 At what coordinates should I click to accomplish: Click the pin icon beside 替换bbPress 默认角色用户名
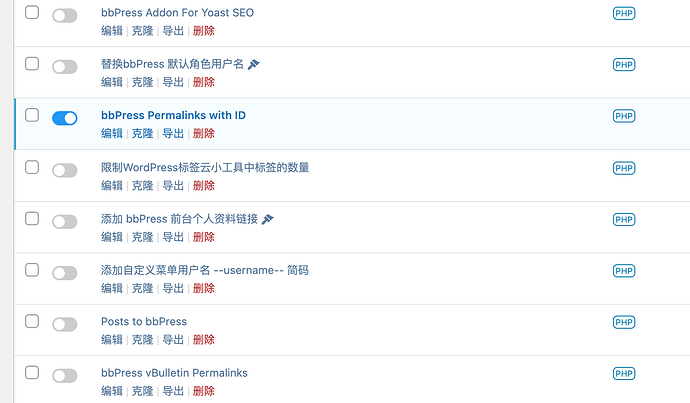pos(253,65)
